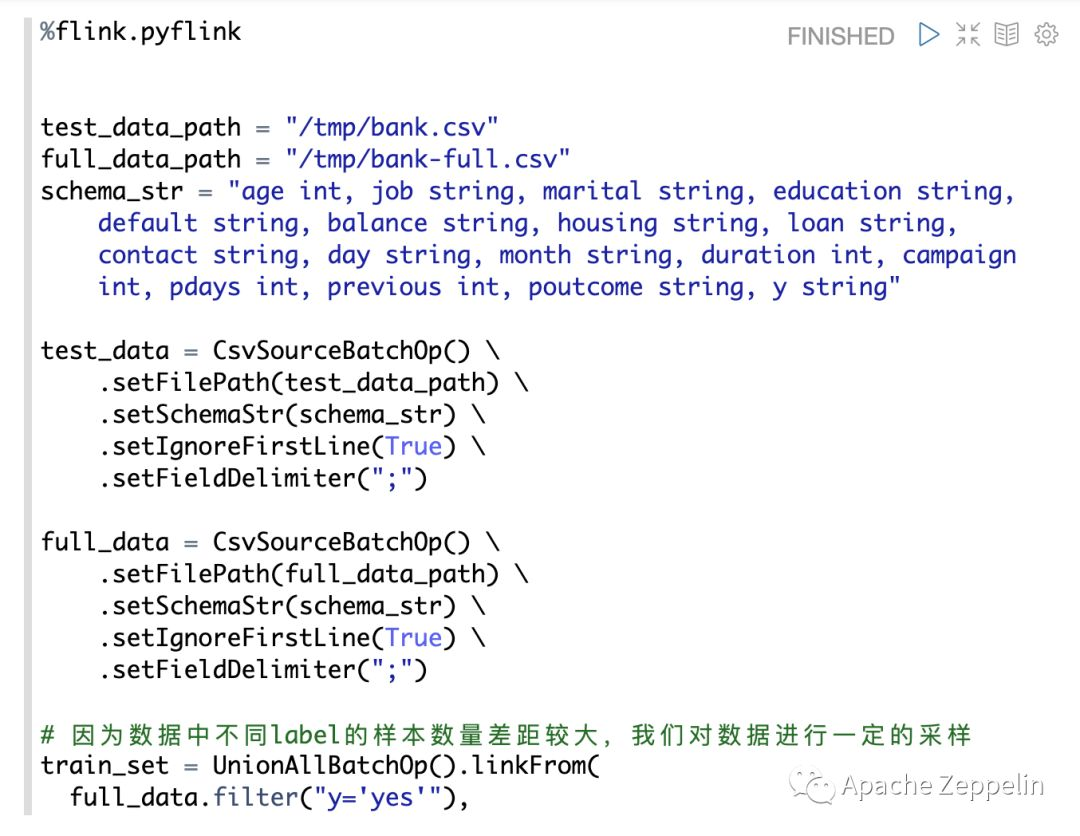The height and width of the screenshot is (836, 1080).
Task: Hide the editor with the collapse-arrows icon
Action: 968,34
